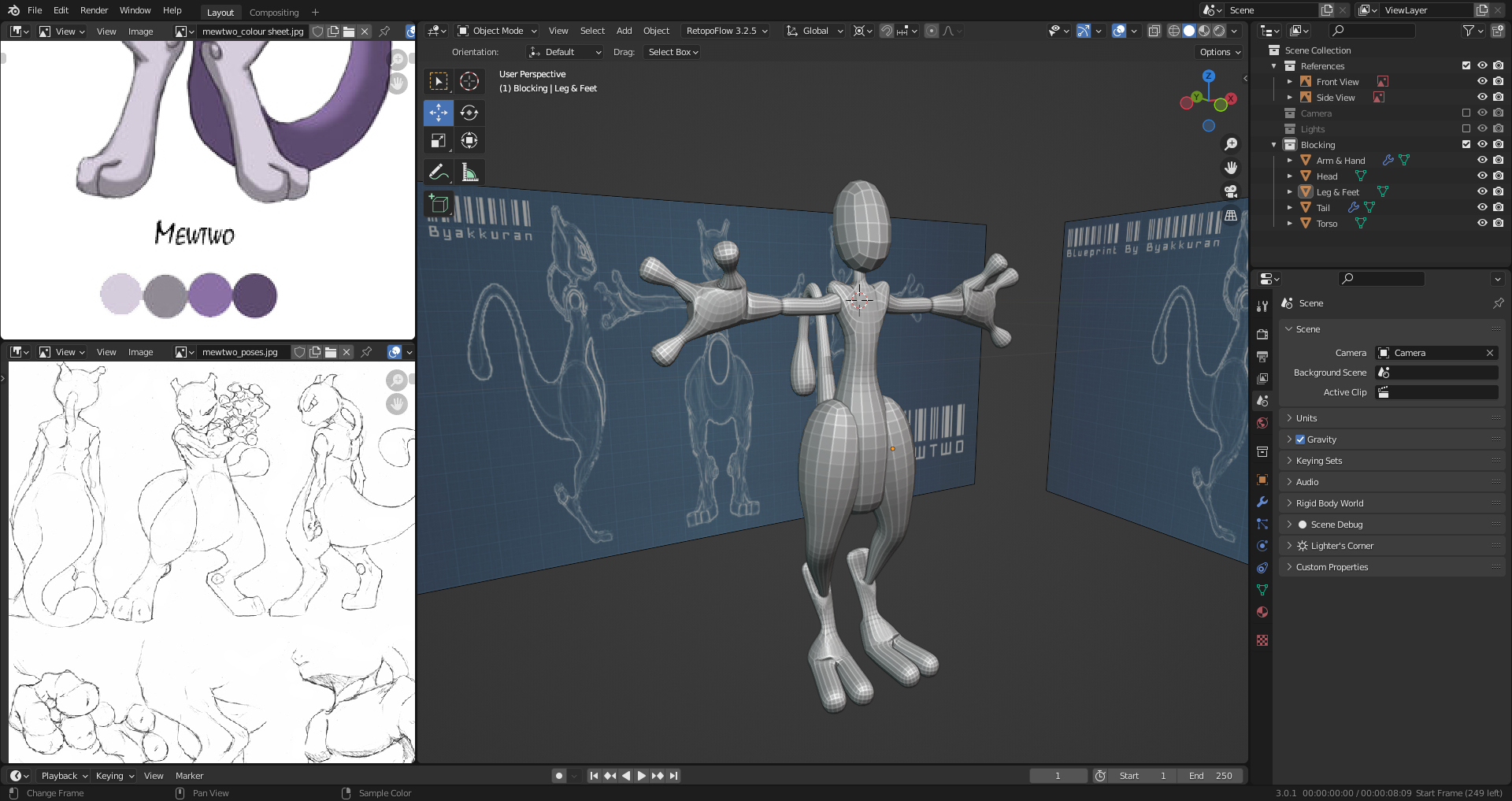
Task: Click the medium purple color swatch
Action: (x=210, y=295)
